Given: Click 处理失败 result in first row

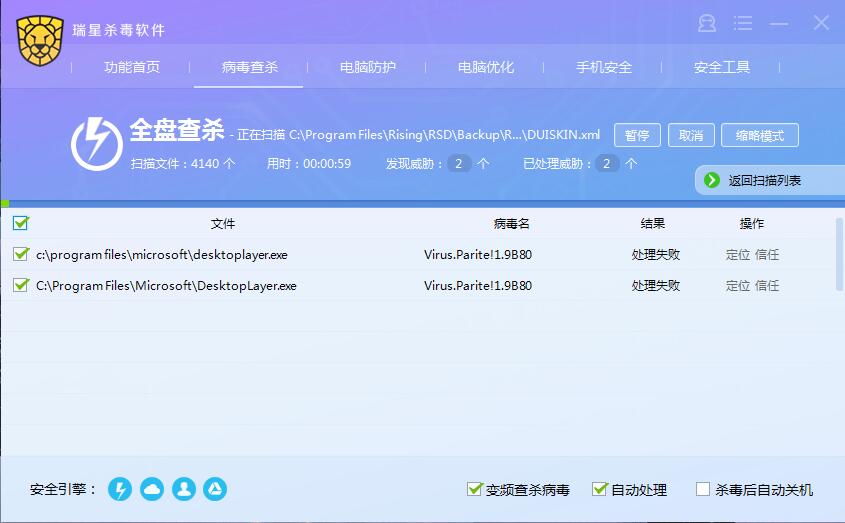Looking at the screenshot, I should point(656,254).
